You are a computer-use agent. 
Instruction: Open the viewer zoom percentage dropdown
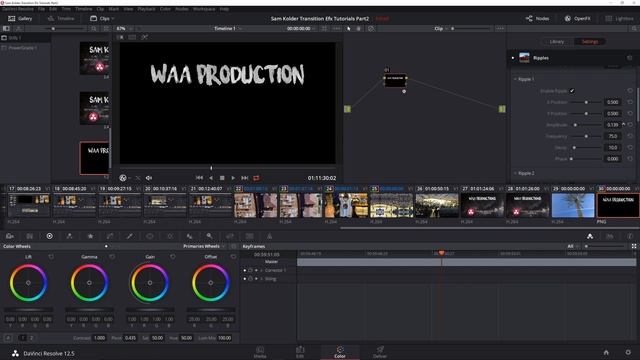(x=124, y=29)
